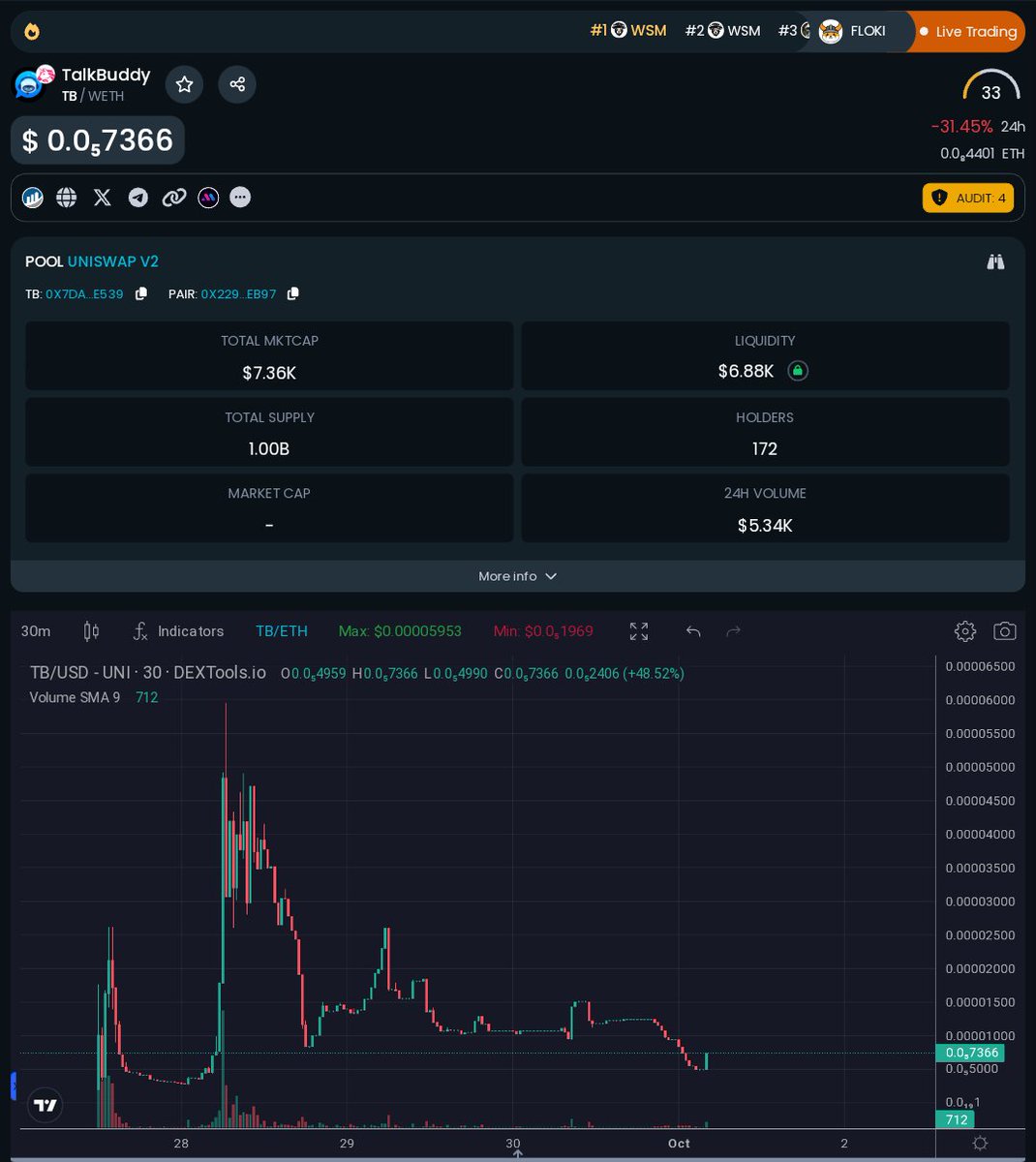Undo the last chart action
Screen dimensions: 1036x1162
[x=693, y=631]
